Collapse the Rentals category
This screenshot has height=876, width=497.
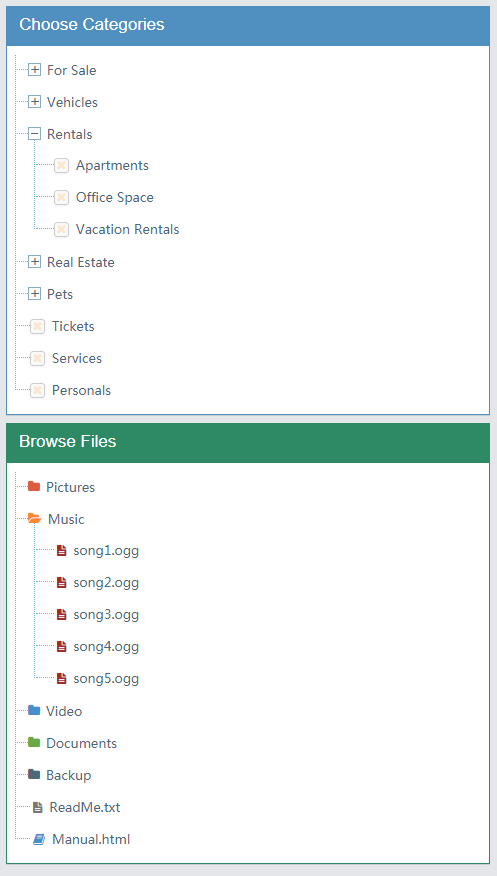tap(35, 134)
